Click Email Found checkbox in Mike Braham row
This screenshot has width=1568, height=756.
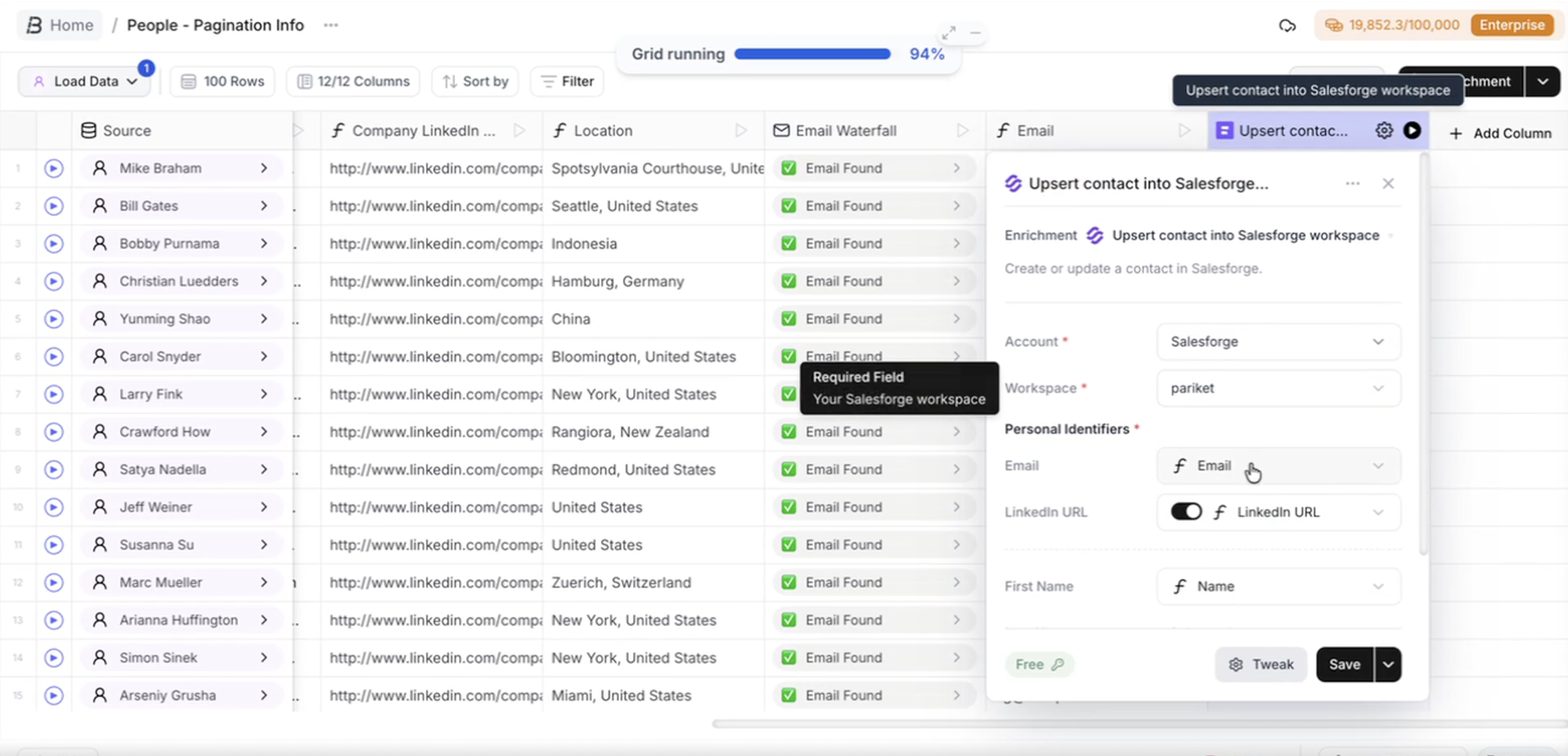[788, 168]
